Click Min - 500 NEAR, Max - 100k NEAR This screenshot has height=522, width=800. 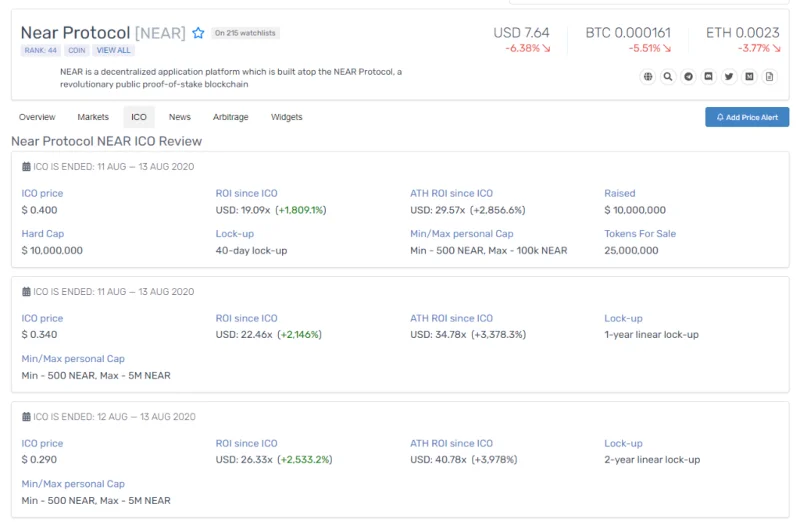pos(489,251)
